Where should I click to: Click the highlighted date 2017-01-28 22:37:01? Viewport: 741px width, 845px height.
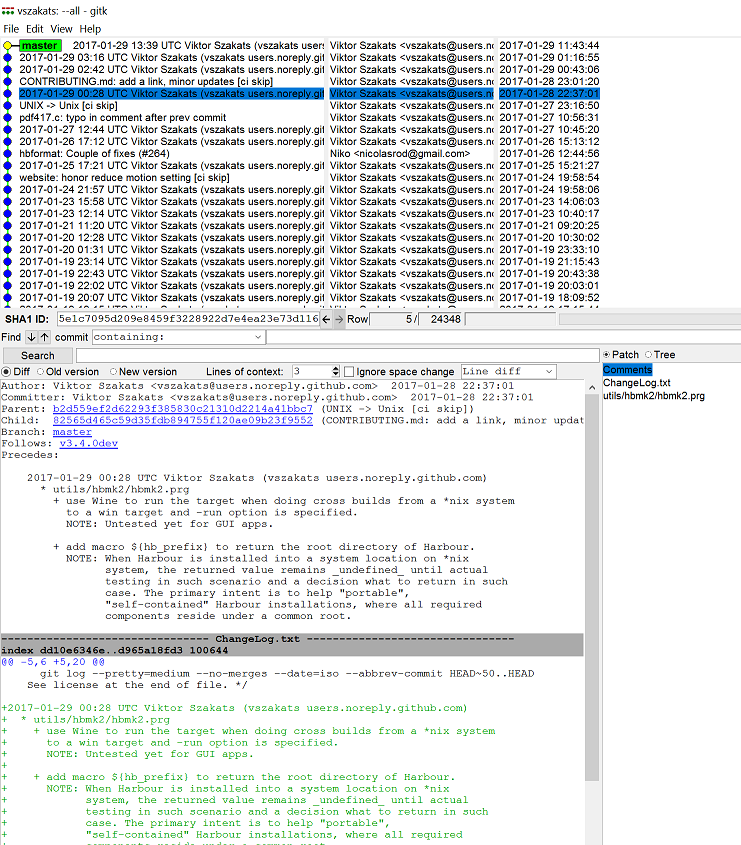[x=549, y=94]
